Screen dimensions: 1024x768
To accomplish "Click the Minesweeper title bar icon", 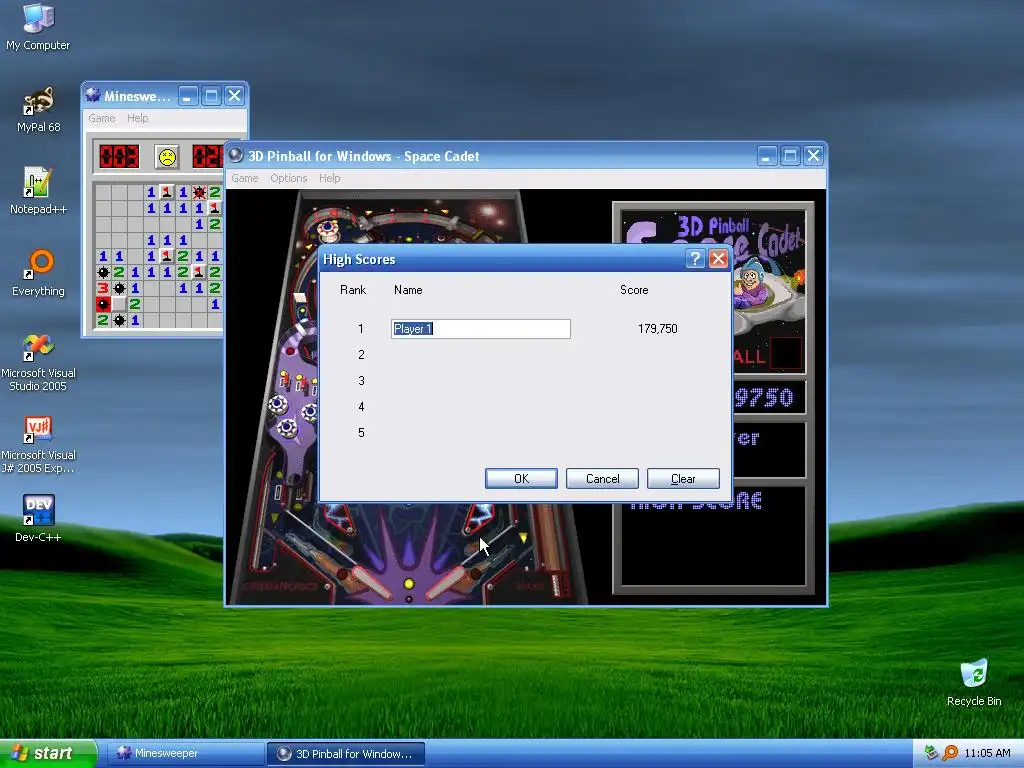I will tap(93, 95).
